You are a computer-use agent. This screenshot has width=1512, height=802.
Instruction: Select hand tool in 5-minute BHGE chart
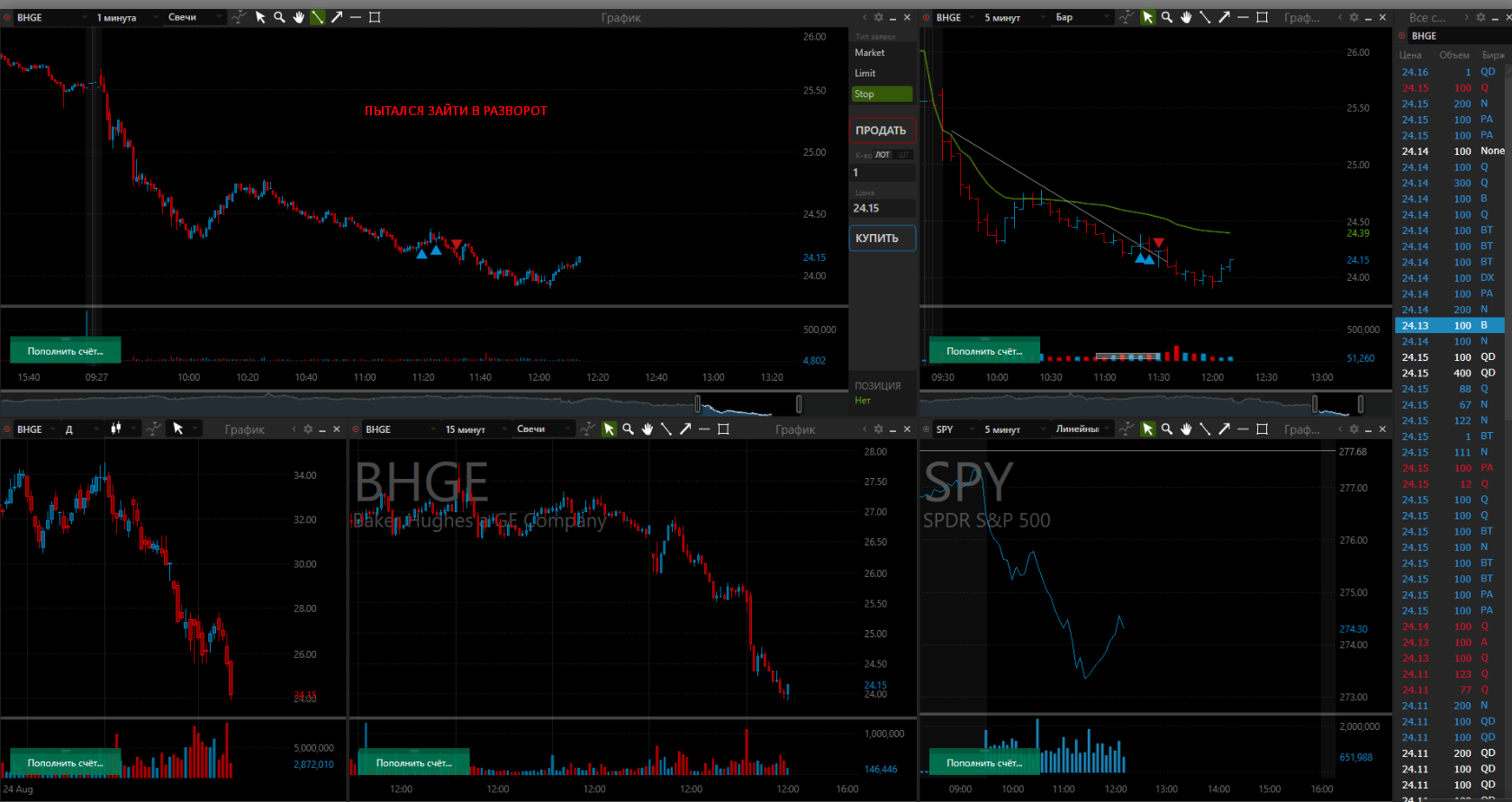click(1186, 17)
